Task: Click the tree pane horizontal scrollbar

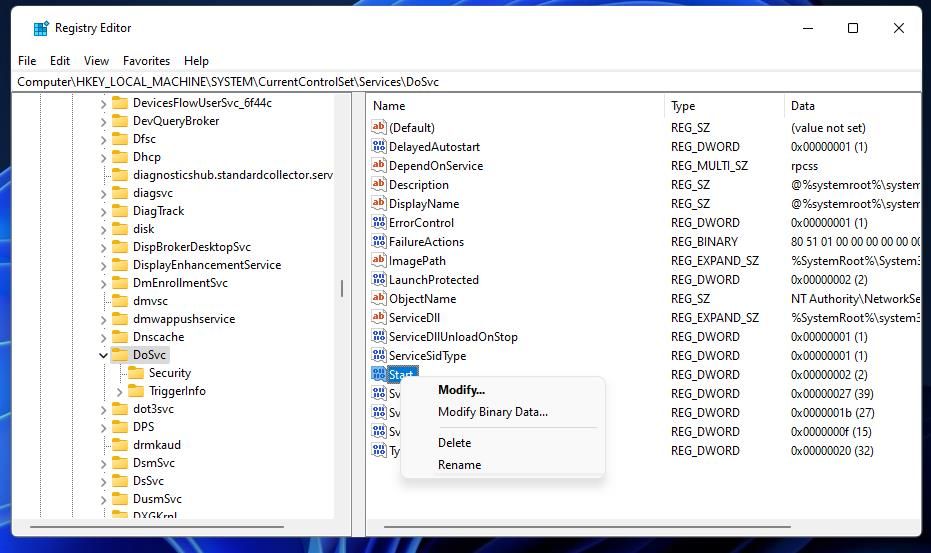Action: 157,526
